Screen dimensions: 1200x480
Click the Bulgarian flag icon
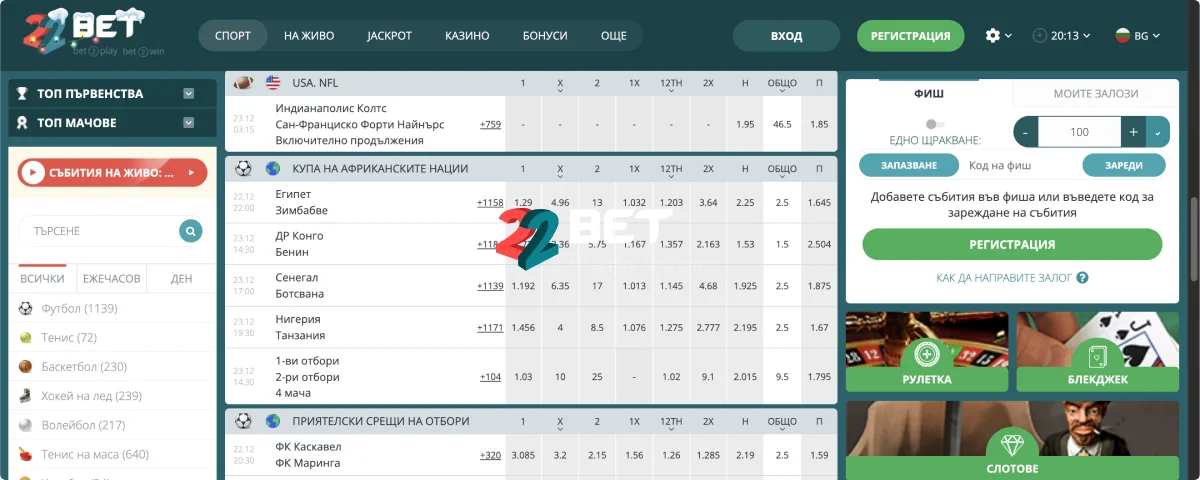1123,36
